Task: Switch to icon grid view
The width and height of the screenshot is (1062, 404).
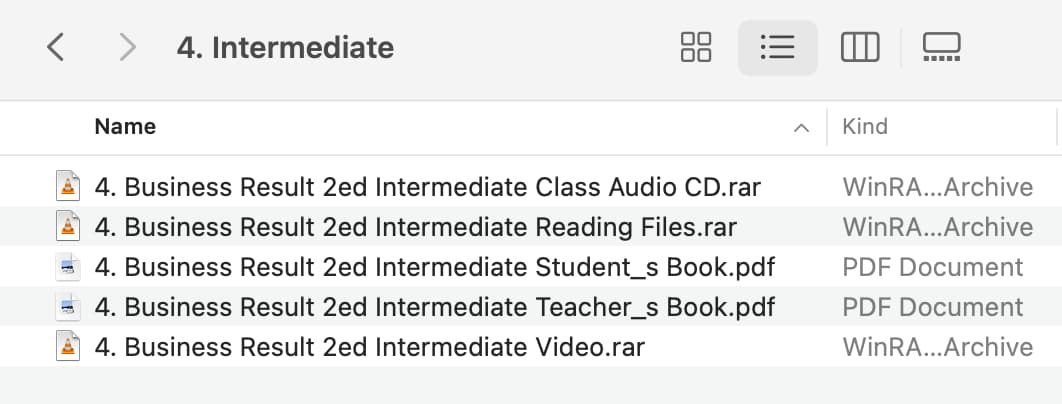Action: [x=696, y=47]
